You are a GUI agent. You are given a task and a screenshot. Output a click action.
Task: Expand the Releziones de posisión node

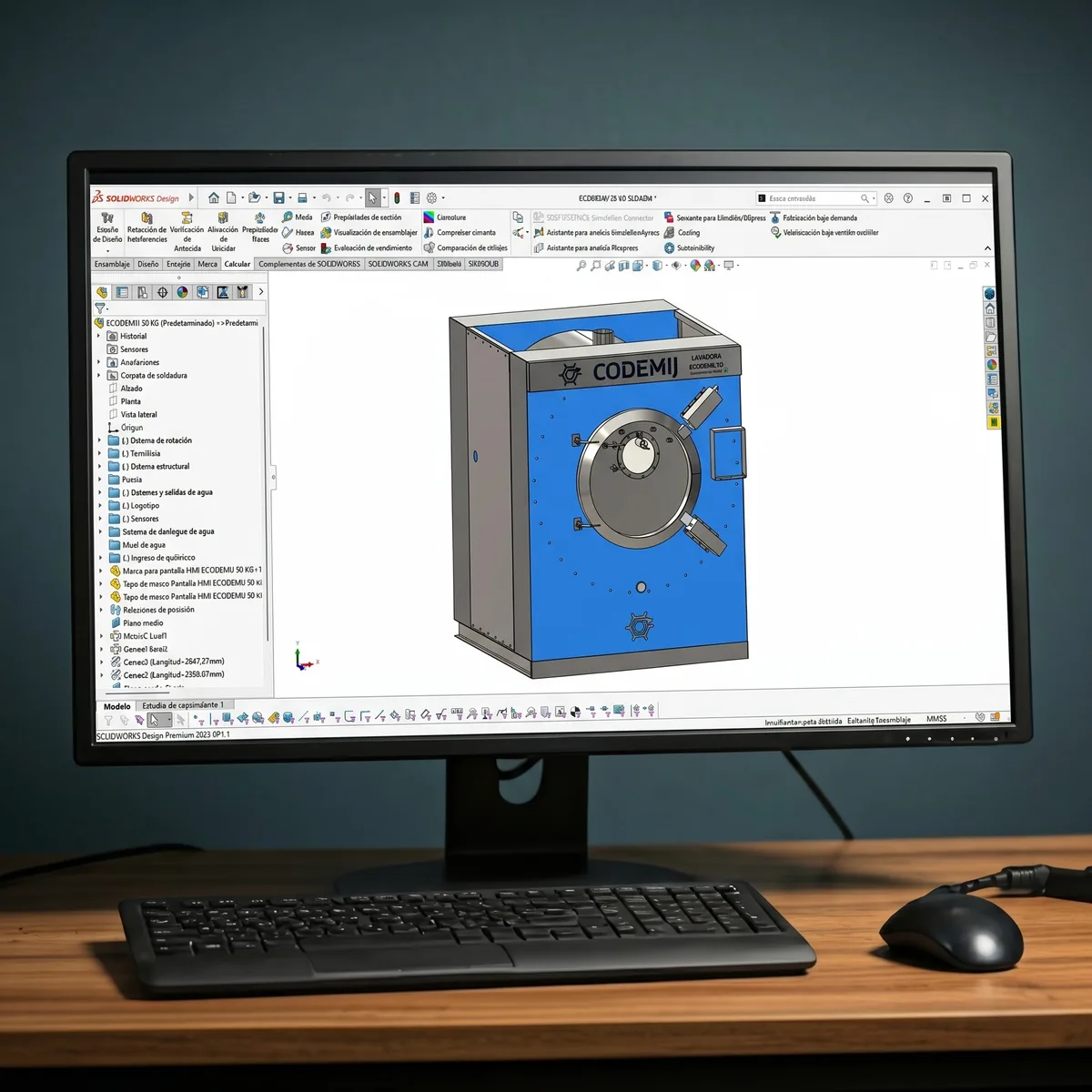coord(101,610)
